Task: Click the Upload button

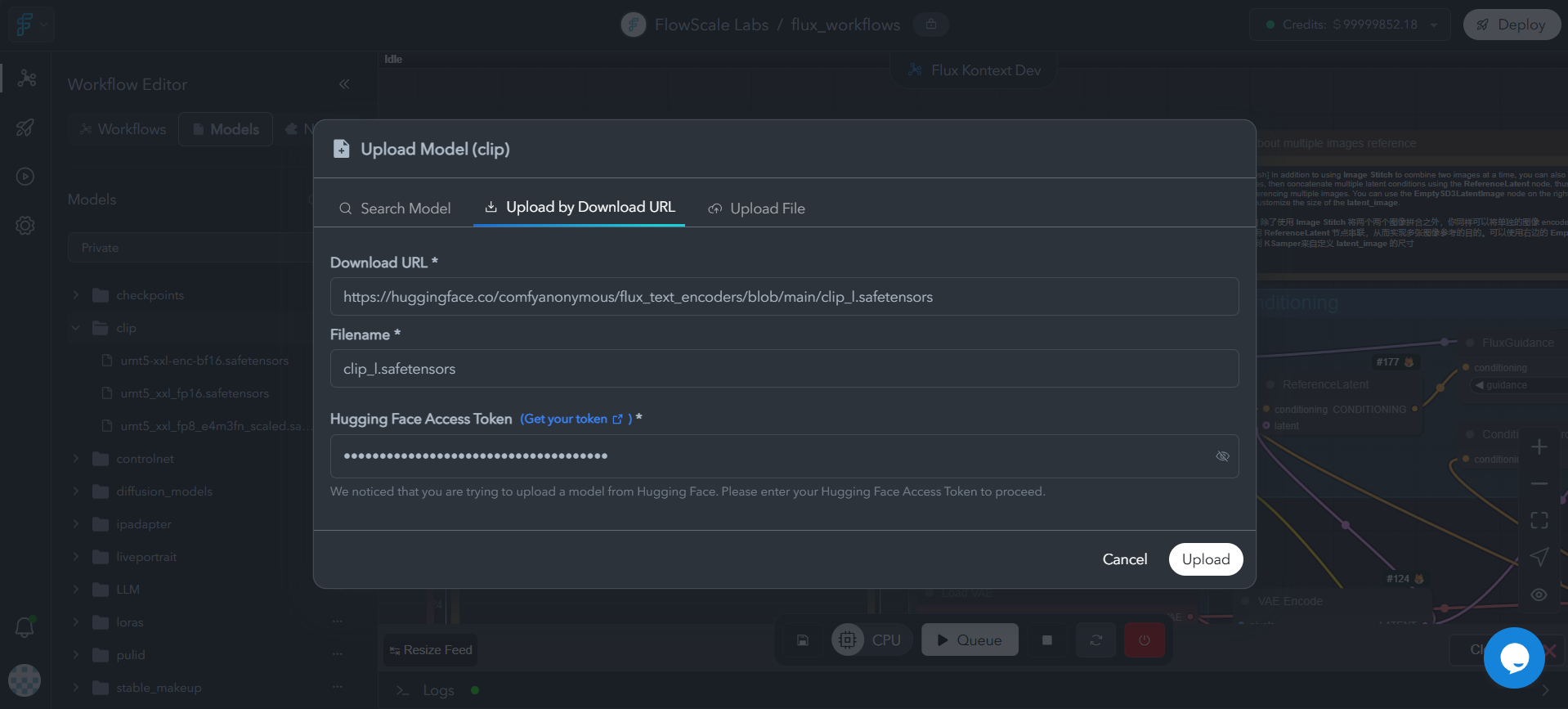Action: click(1206, 559)
